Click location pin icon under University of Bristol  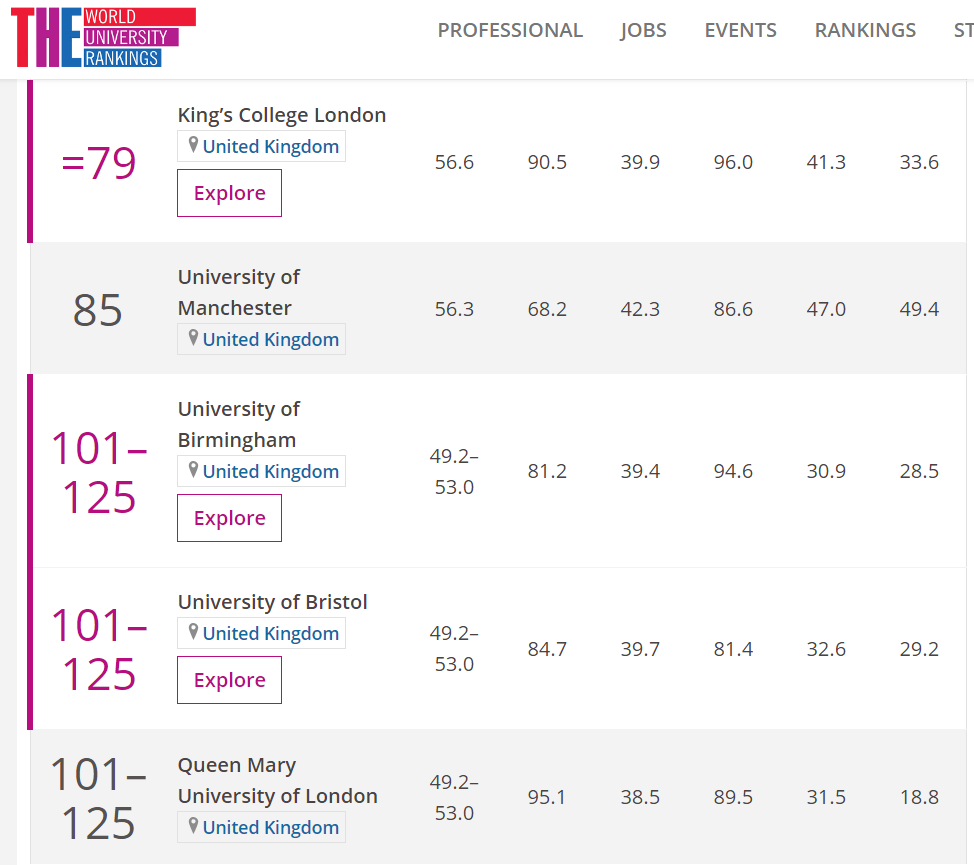tap(193, 632)
